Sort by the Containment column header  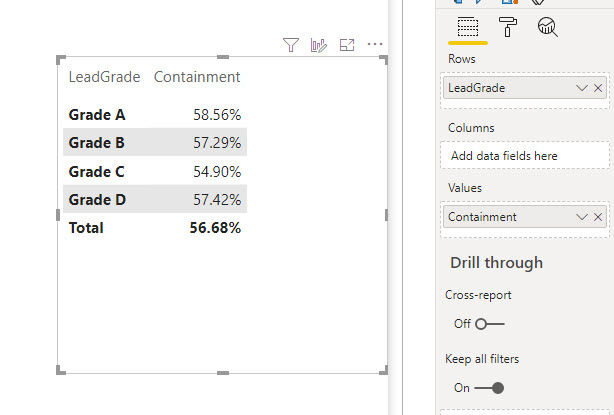(197, 77)
